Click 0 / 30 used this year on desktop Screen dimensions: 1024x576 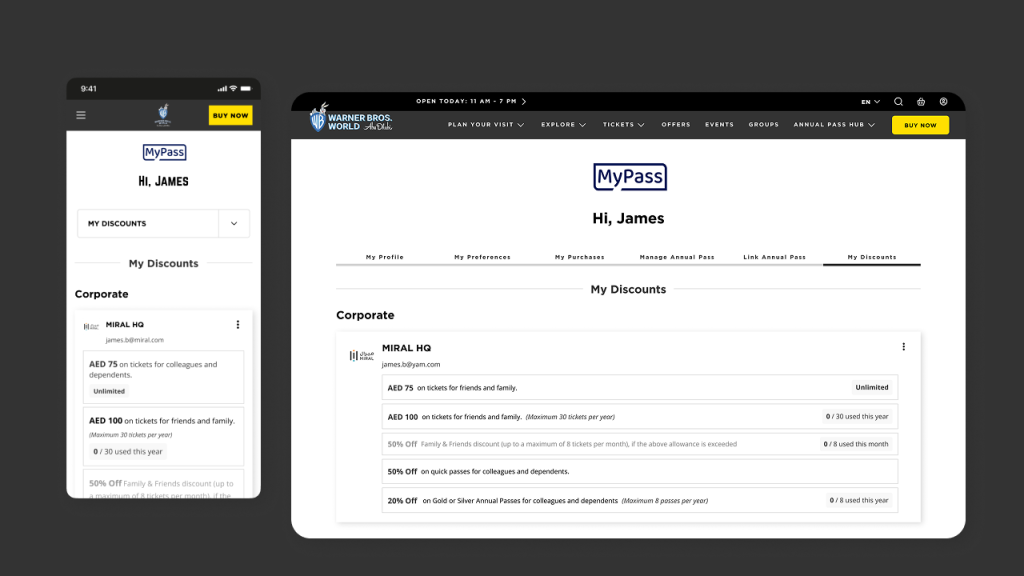pos(857,417)
